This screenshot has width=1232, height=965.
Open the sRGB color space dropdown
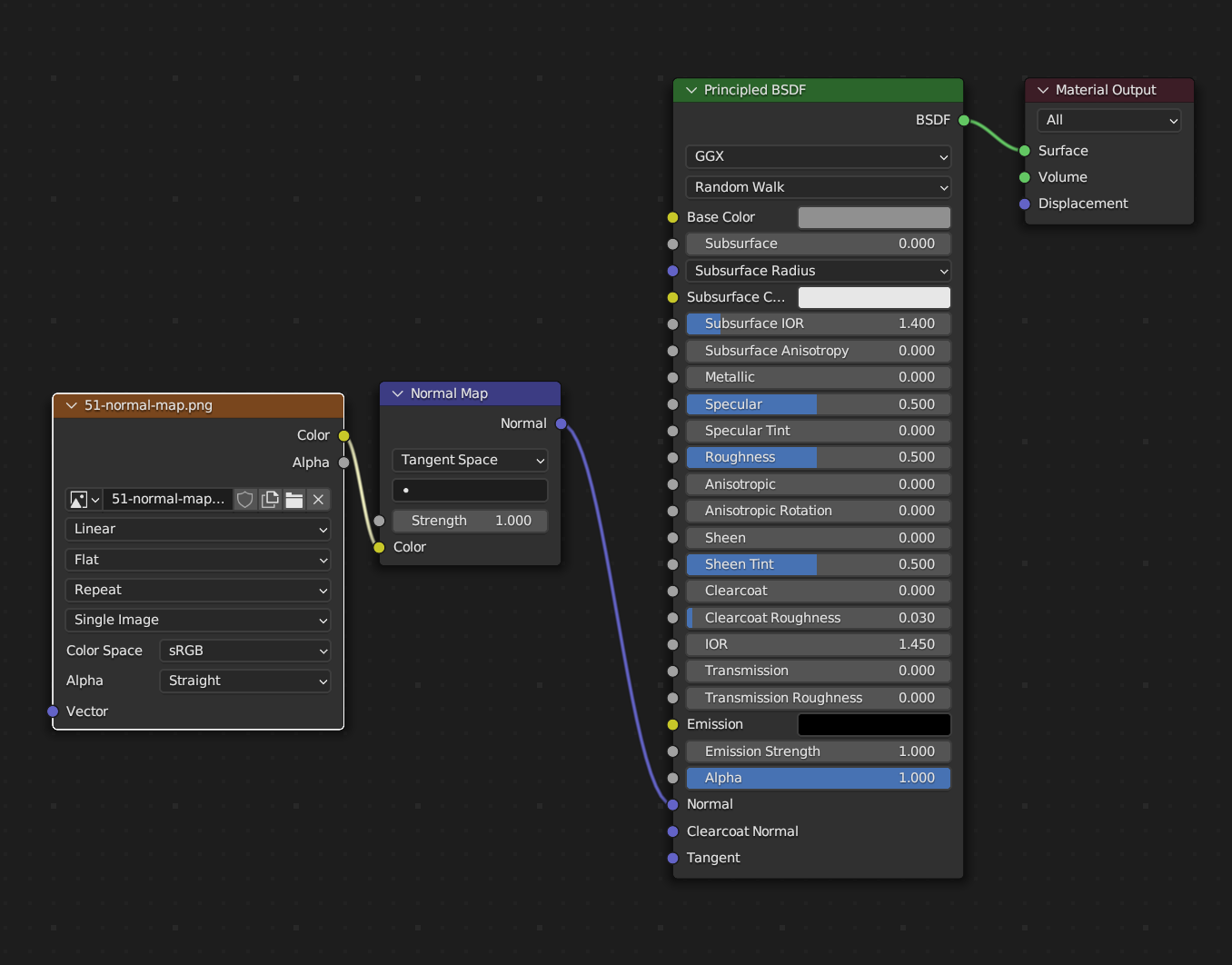click(x=245, y=651)
